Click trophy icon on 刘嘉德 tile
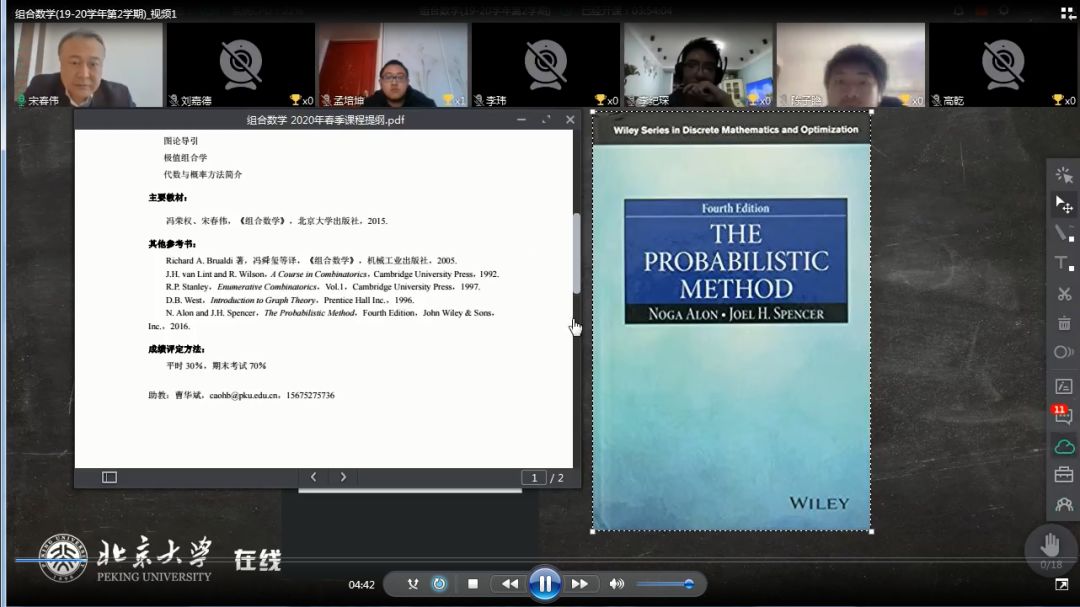 (295, 100)
